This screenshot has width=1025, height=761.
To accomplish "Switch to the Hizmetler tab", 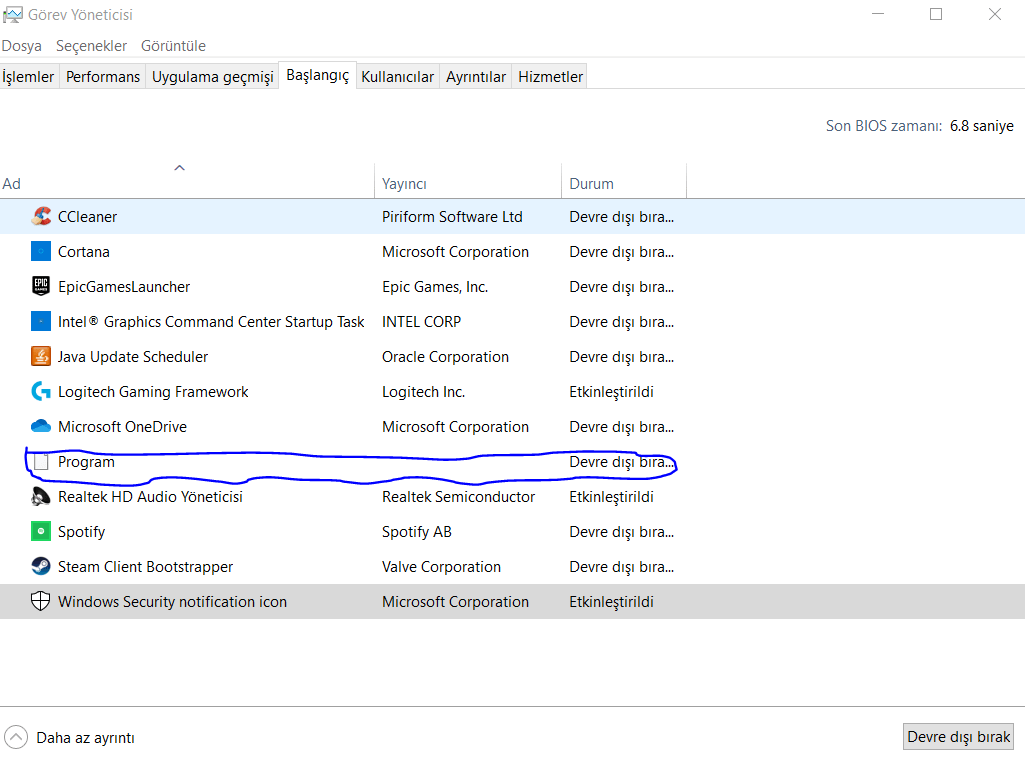I will (x=550, y=76).
